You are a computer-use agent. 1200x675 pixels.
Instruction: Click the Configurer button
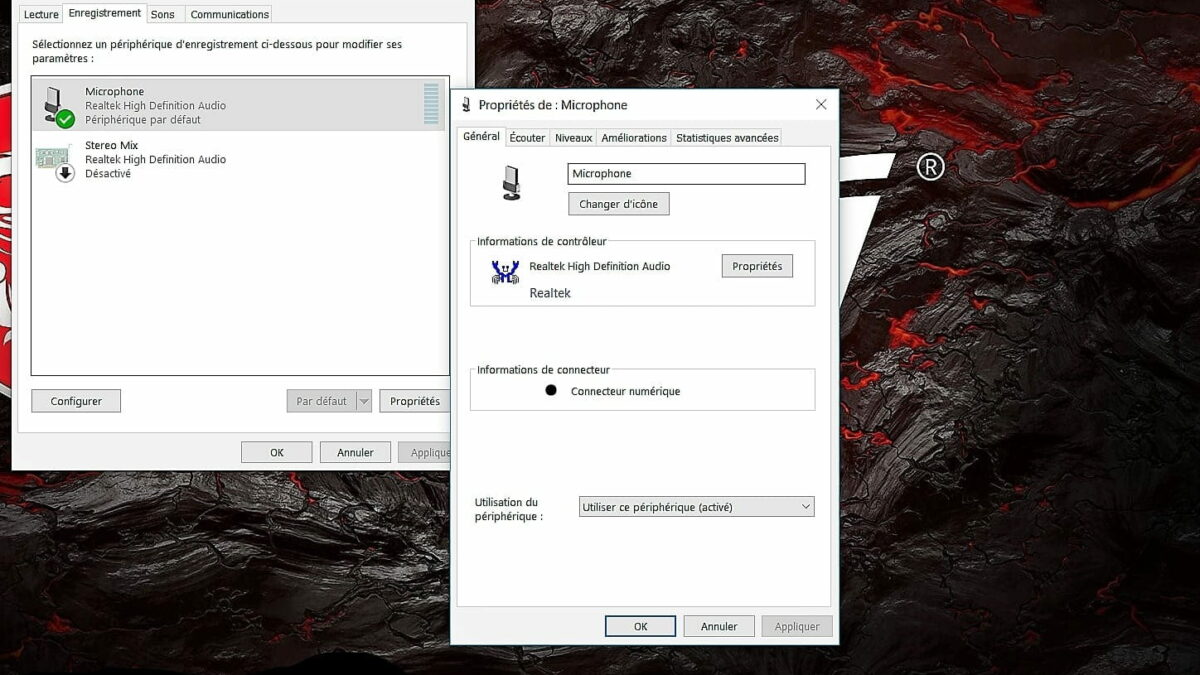(76, 401)
